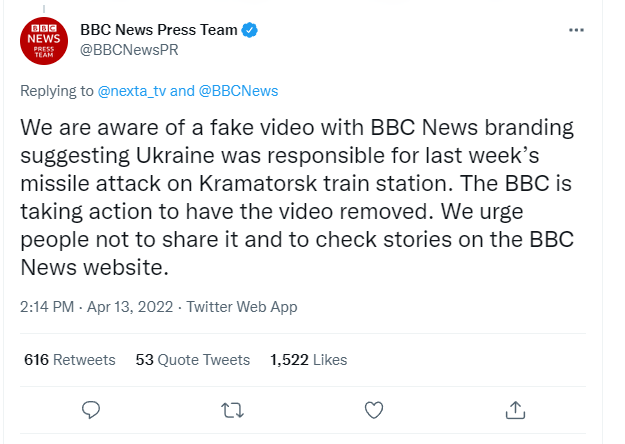The height and width of the screenshot is (444, 625).
Task: Open BBC News Press Team avatar
Action: point(45,40)
